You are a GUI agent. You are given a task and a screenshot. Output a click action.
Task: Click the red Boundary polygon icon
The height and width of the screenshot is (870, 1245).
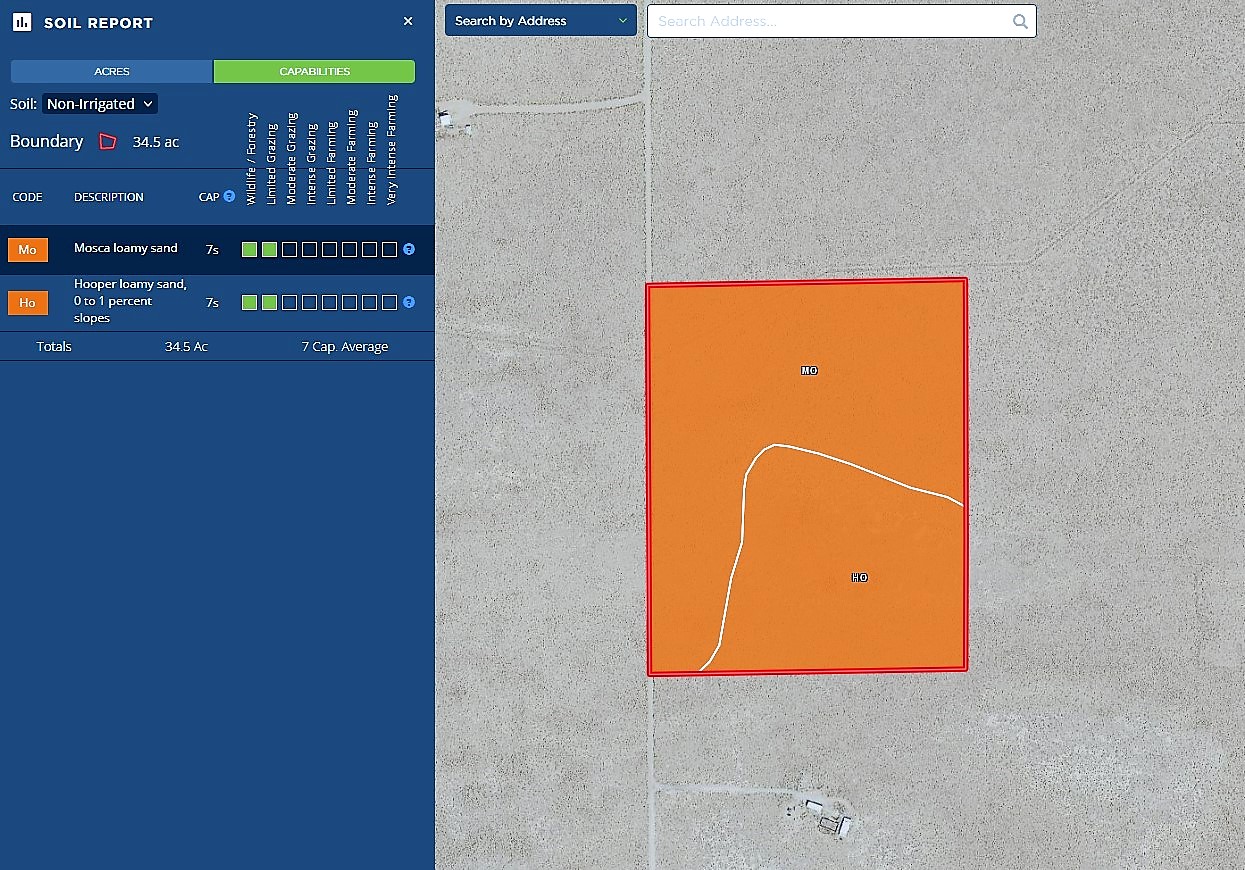(108, 142)
